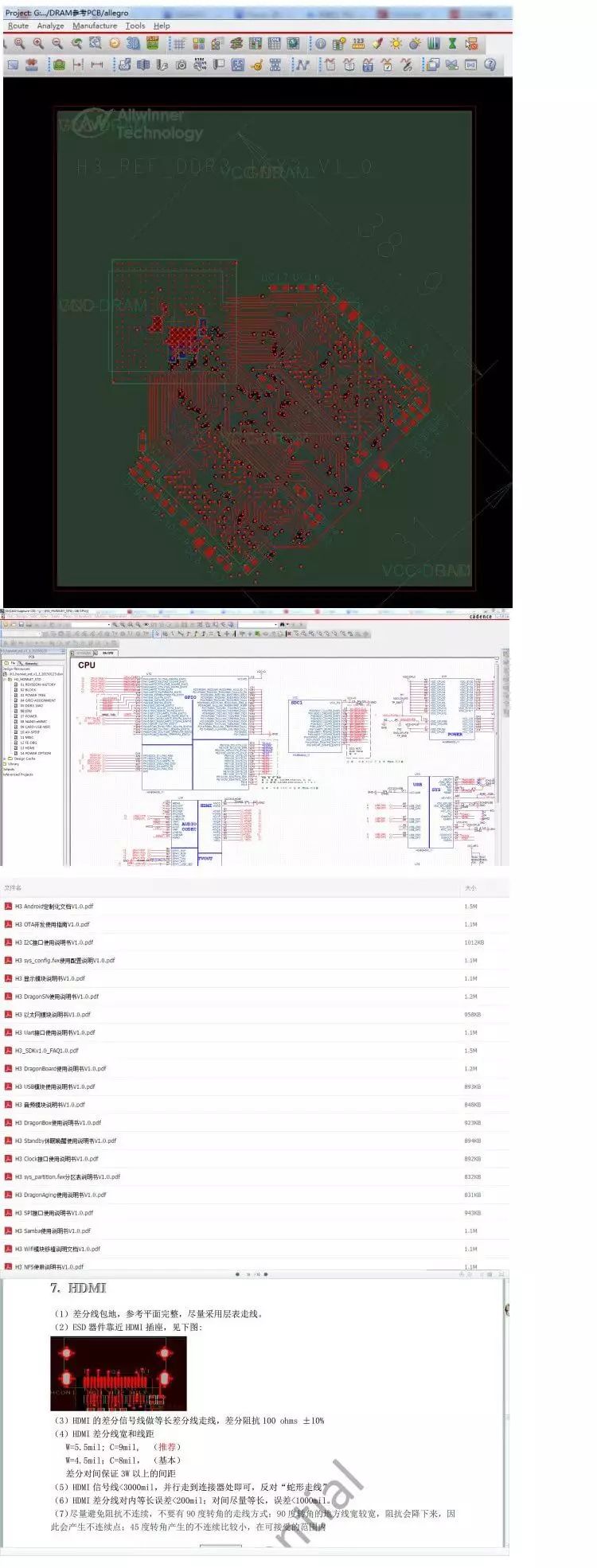Select the 07 POWER page in project tree

[29, 716]
